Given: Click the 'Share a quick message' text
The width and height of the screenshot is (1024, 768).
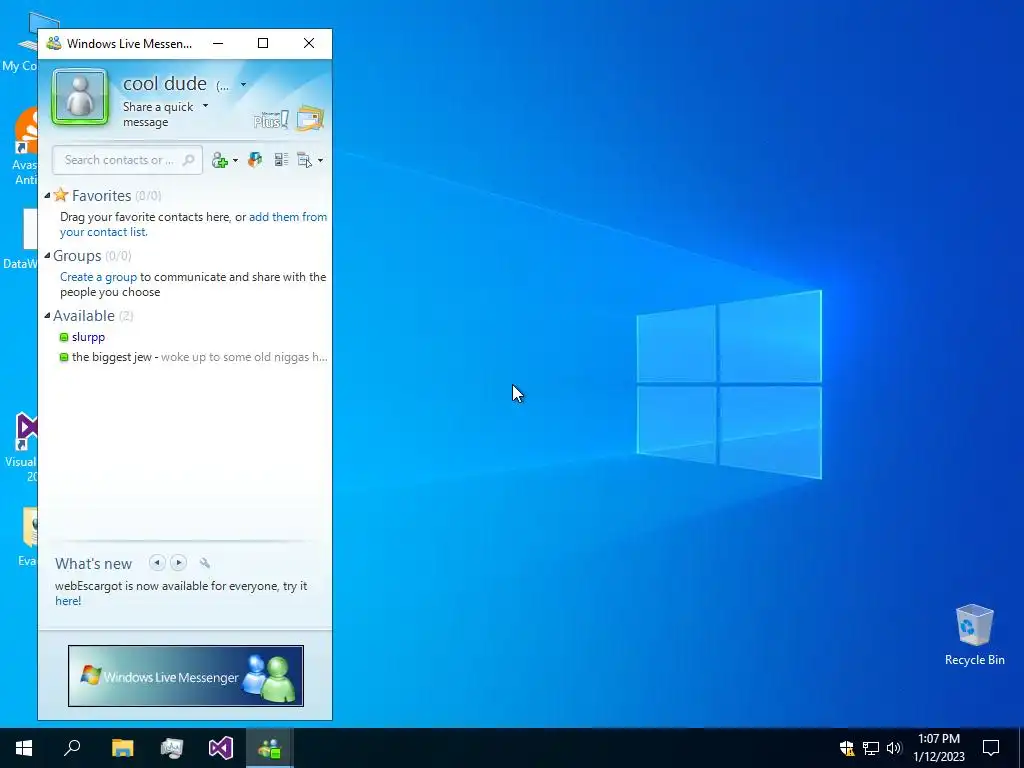Looking at the screenshot, I should click(158, 114).
